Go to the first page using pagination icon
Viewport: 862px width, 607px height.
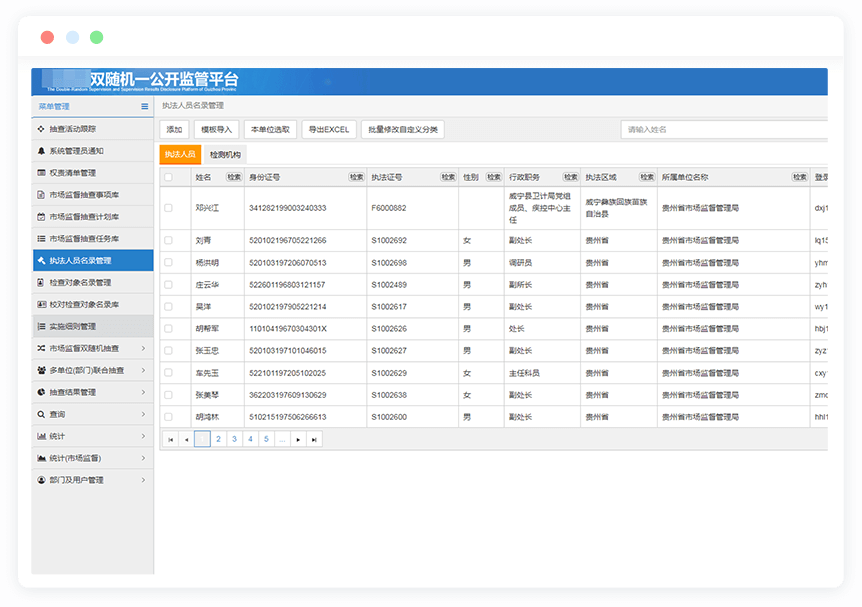tap(170, 439)
